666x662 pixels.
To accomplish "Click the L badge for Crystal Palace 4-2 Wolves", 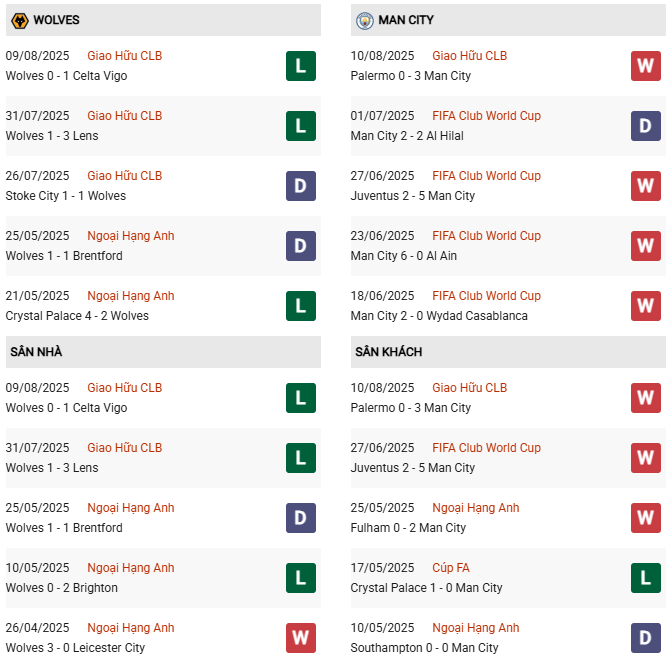I will [300, 306].
